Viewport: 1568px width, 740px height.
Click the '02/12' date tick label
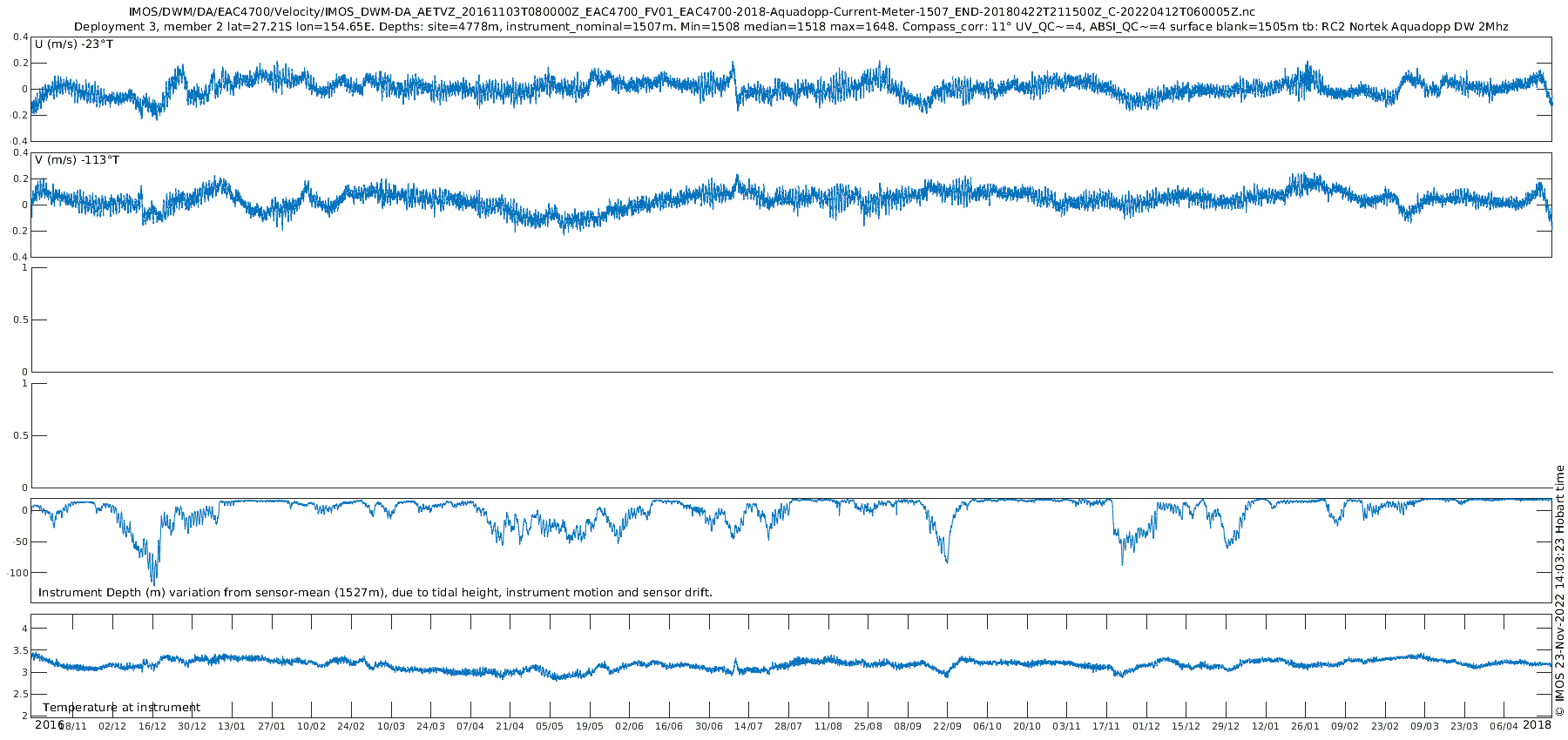112,726
